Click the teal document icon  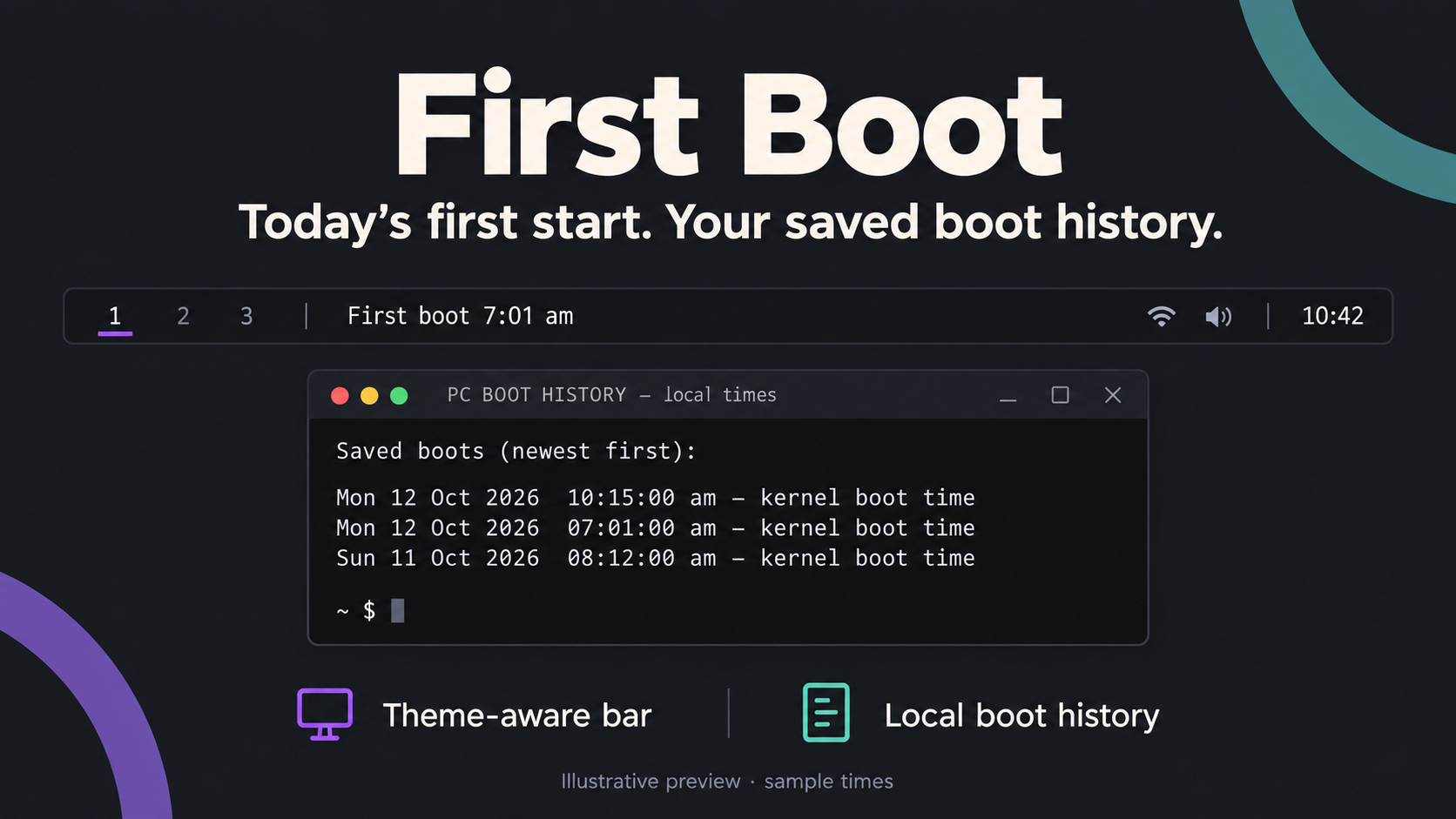[x=826, y=713]
